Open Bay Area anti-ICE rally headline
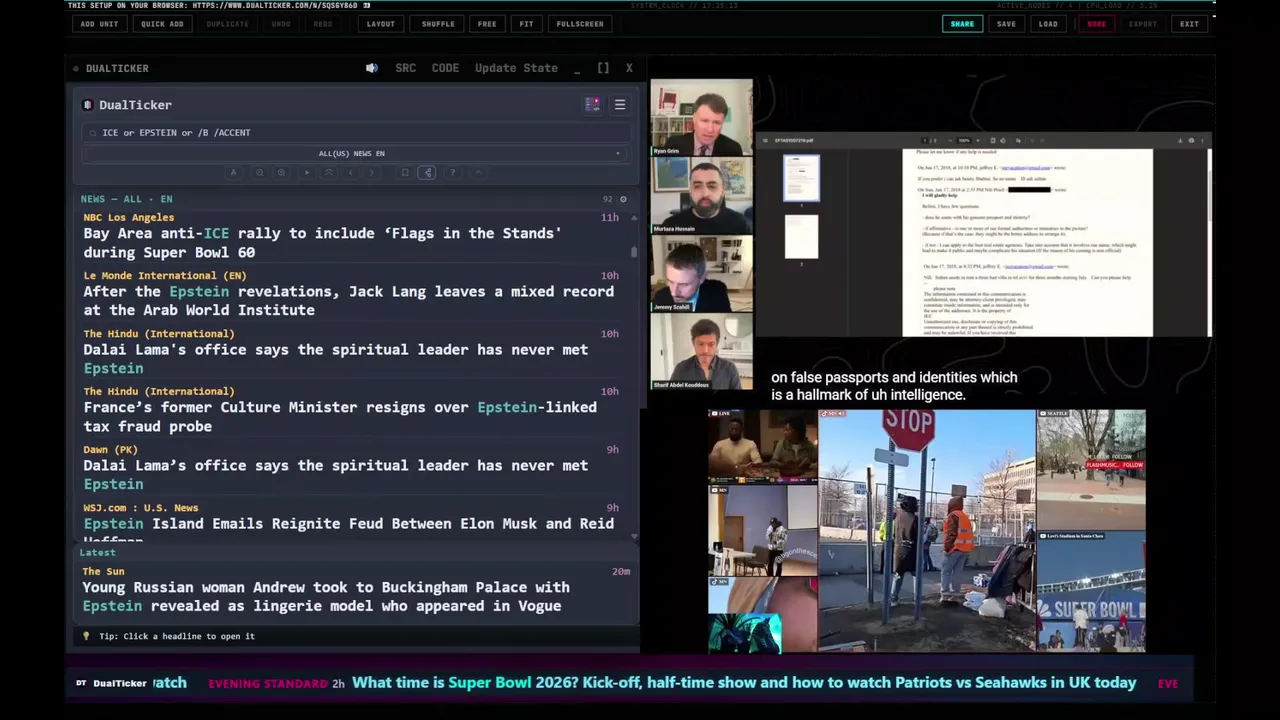This screenshot has height=720, width=1280. pos(322,243)
